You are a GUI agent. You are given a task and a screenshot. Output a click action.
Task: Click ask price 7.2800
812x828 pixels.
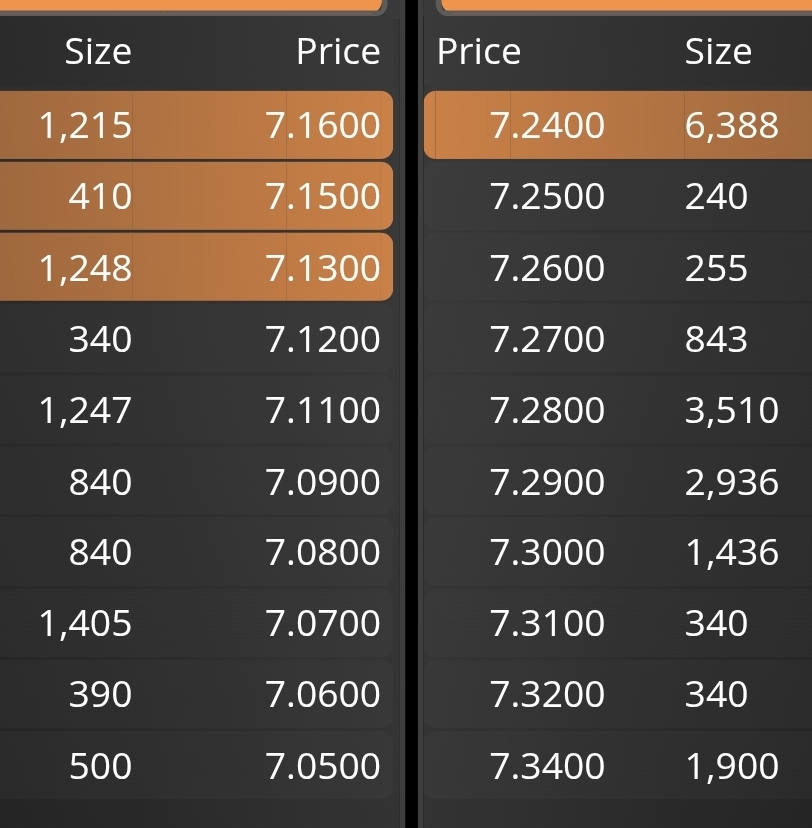tap(547, 410)
